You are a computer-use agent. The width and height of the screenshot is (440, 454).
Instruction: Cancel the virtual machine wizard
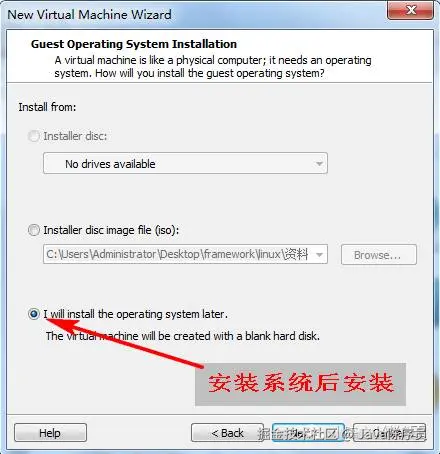coord(389,433)
